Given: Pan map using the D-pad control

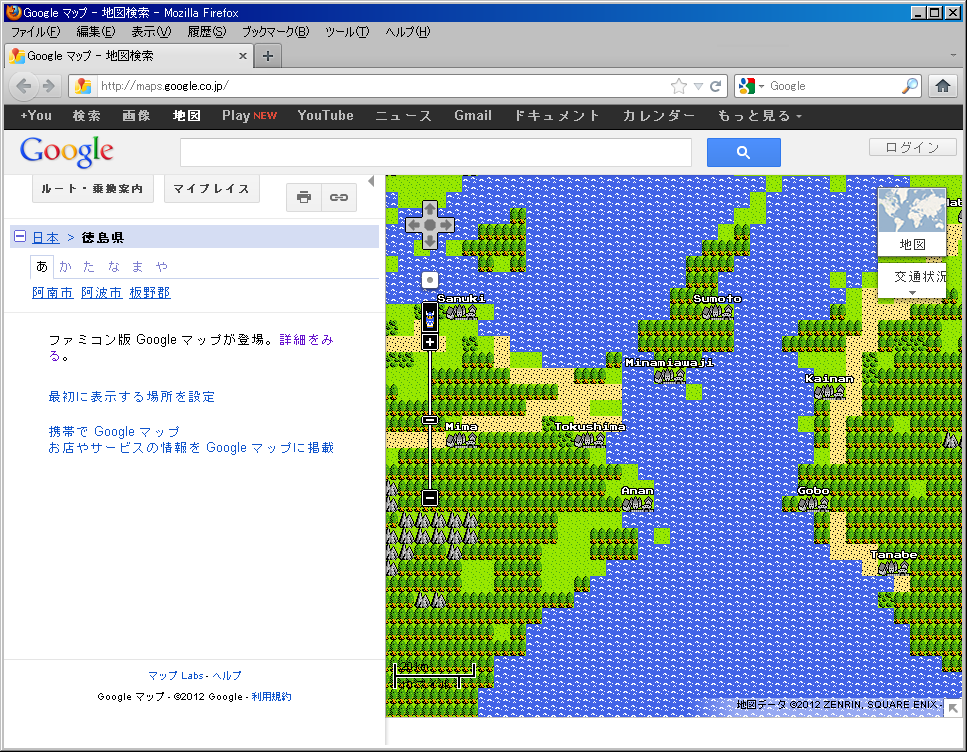Looking at the screenshot, I should click(430, 225).
